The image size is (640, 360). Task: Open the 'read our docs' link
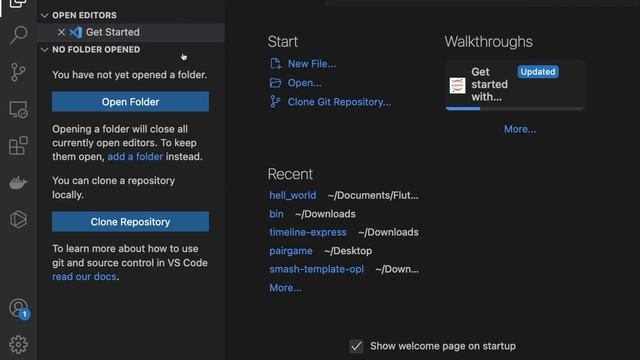pyautogui.click(x=84, y=277)
